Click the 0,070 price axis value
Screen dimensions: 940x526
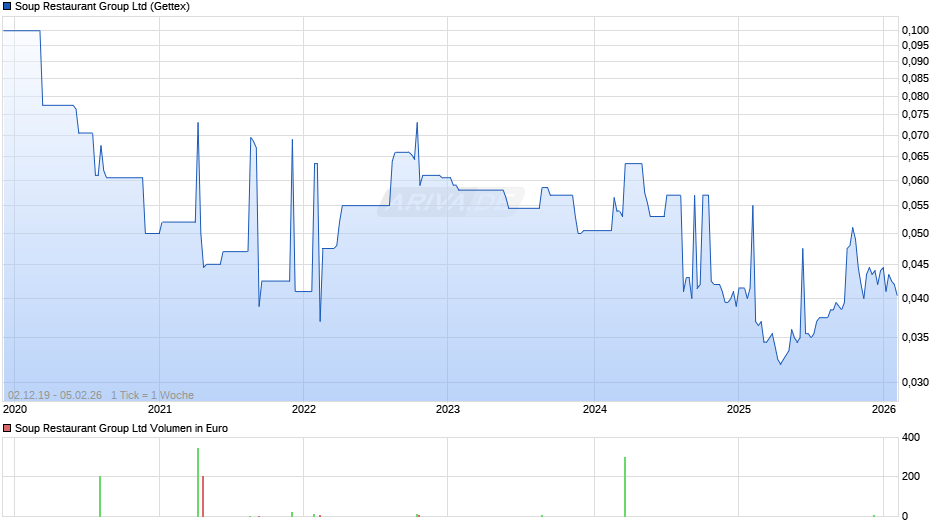point(915,136)
